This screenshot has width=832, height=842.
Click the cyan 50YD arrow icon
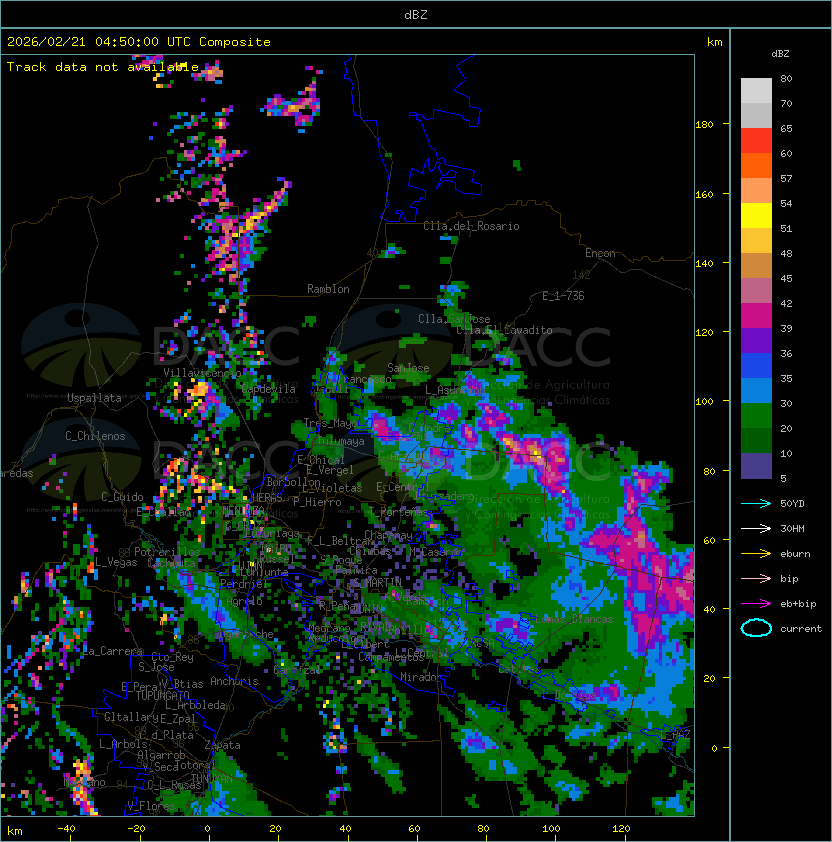[756, 503]
